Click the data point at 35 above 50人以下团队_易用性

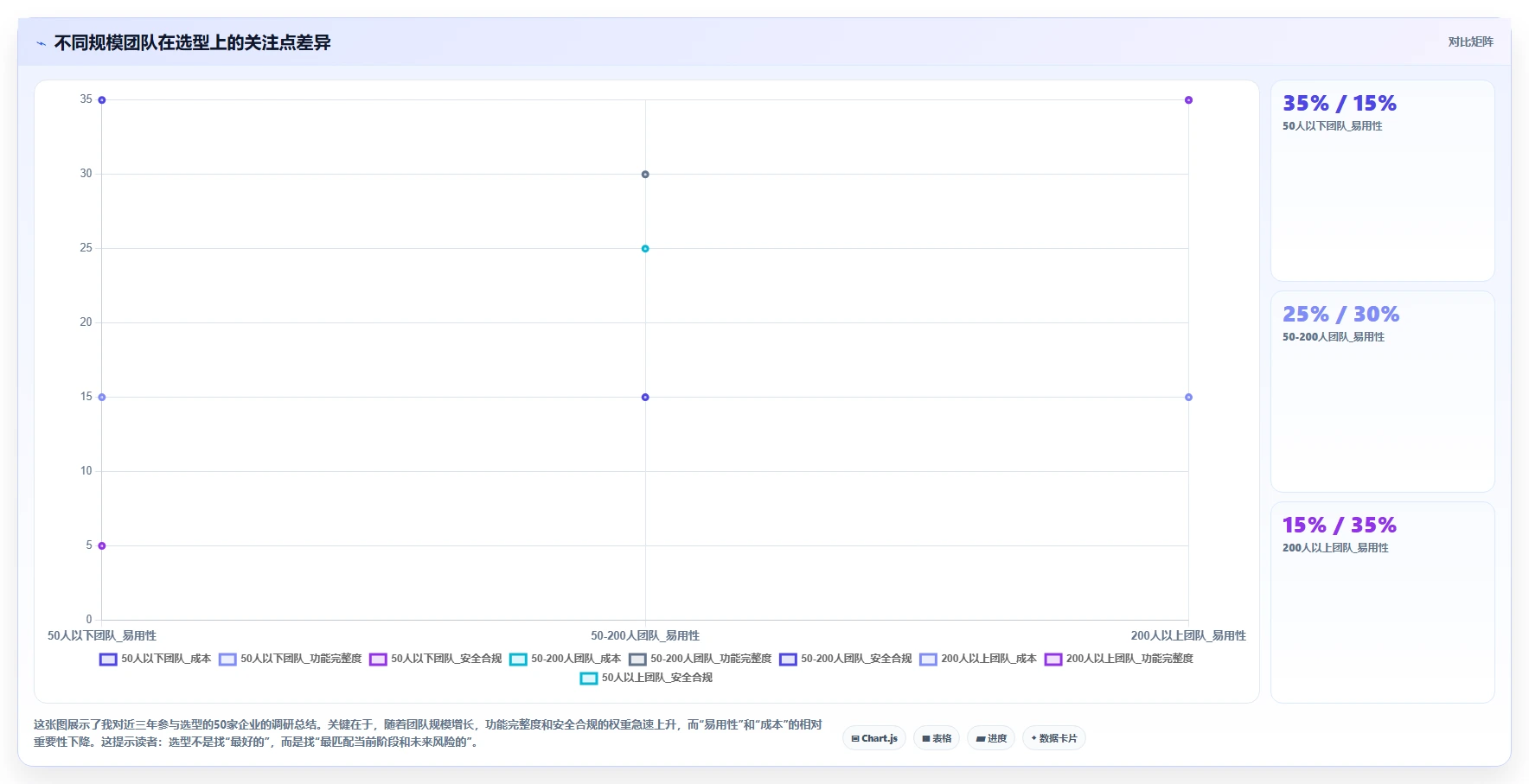(x=102, y=100)
